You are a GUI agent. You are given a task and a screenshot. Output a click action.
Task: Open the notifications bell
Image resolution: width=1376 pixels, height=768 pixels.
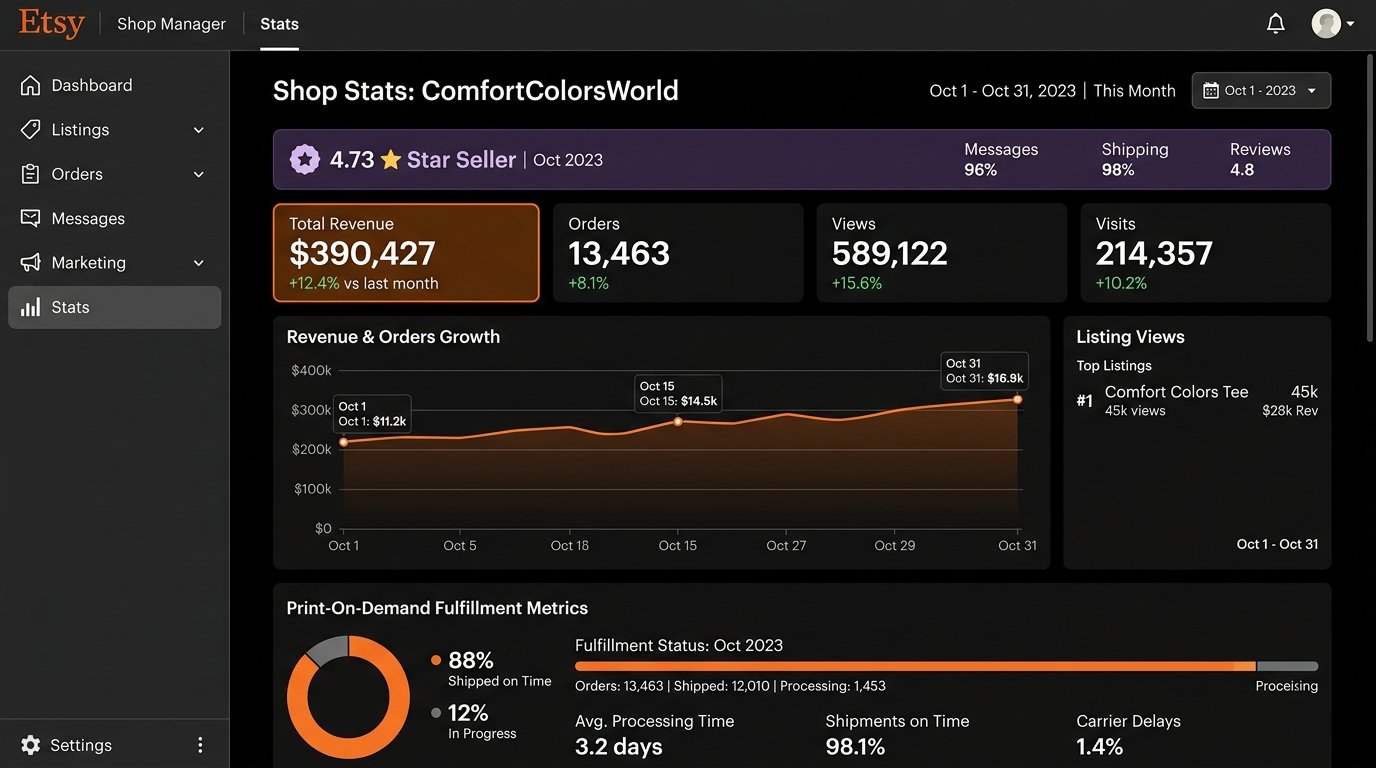pyautogui.click(x=1276, y=23)
